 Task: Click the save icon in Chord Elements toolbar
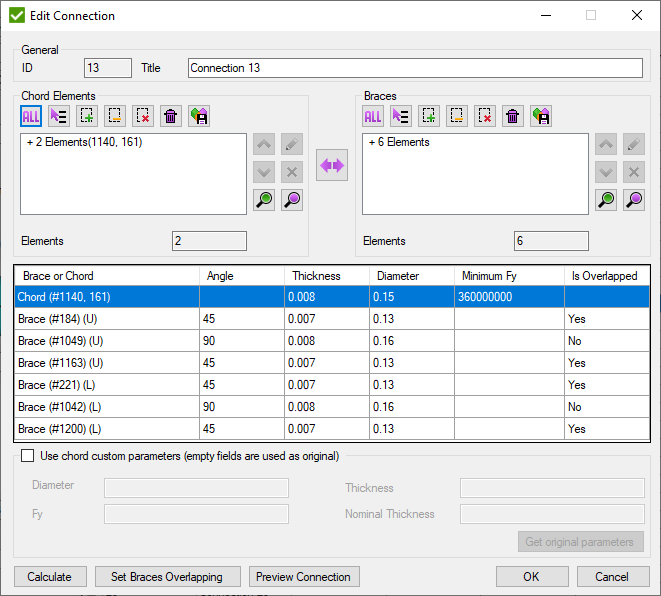(199, 116)
